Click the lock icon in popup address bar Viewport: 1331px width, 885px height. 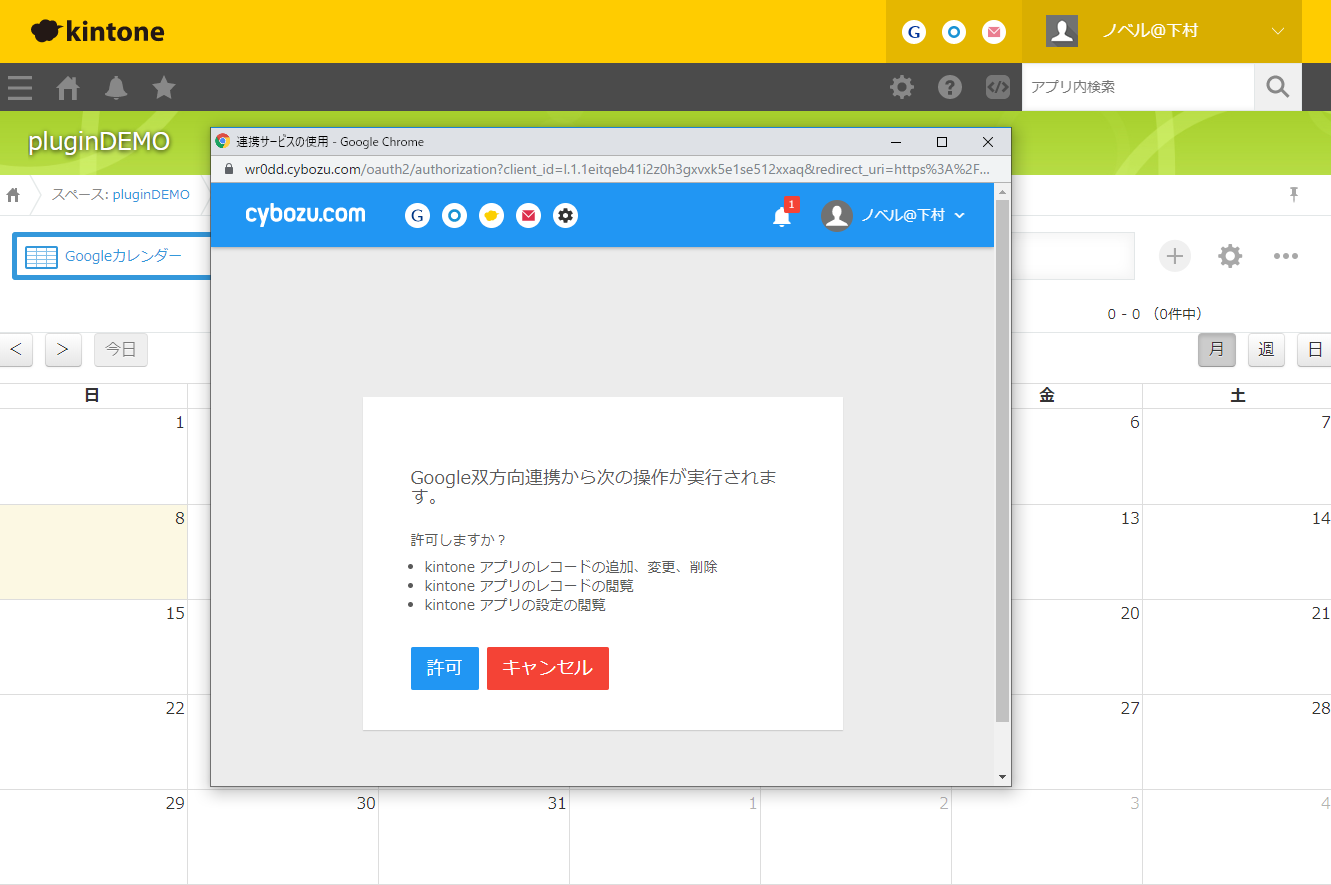pos(228,169)
